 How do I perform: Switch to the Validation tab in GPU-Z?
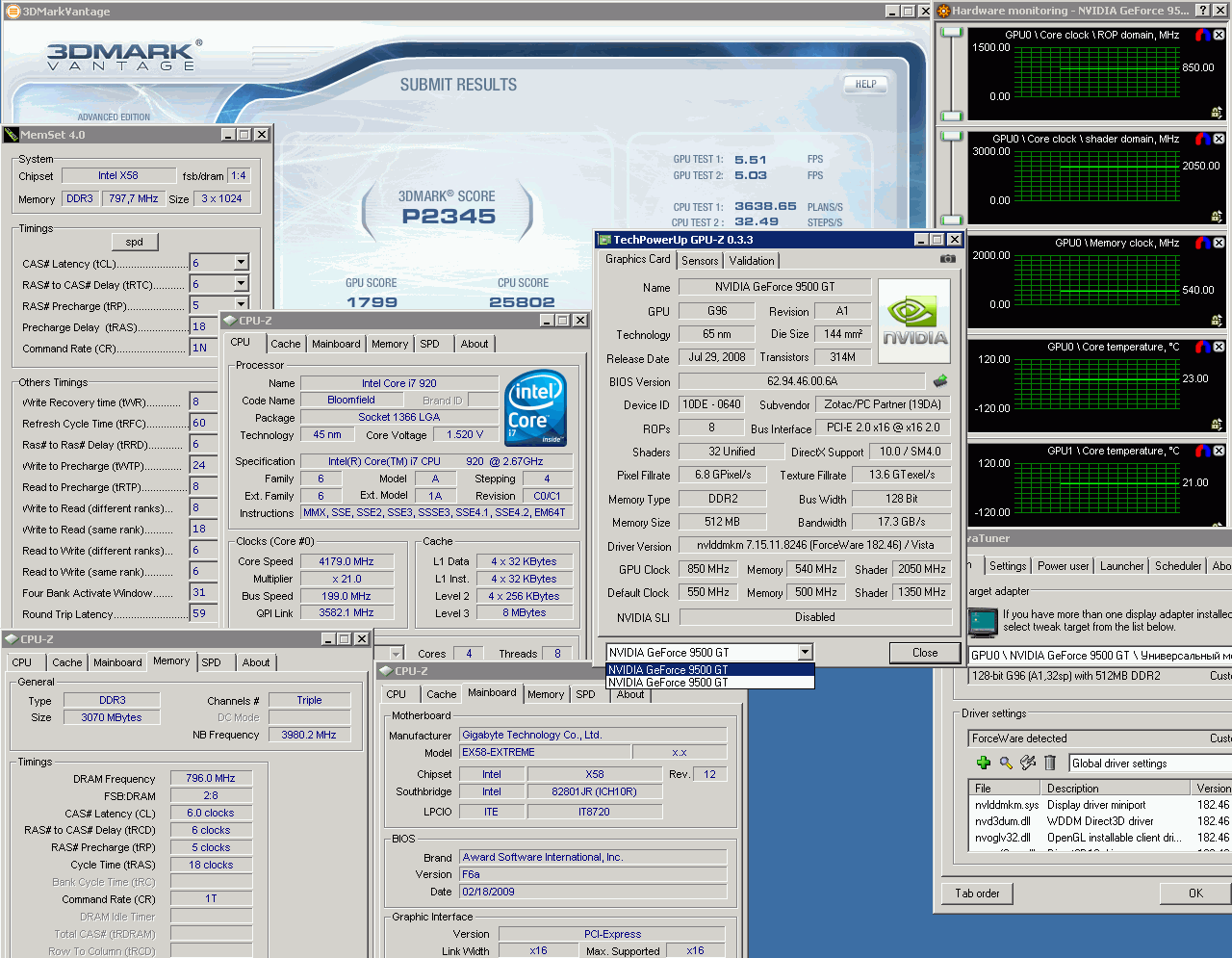click(x=752, y=261)
